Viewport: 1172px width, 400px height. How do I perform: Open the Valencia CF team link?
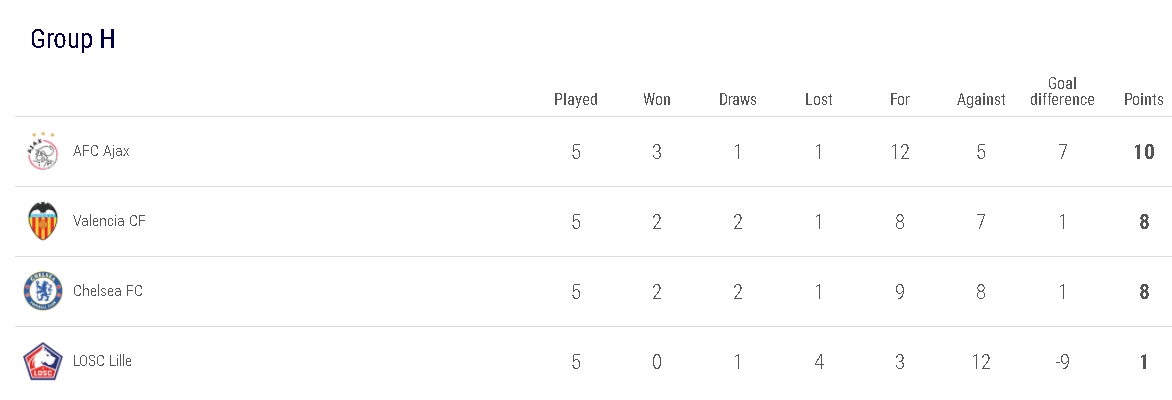point(109,221)
